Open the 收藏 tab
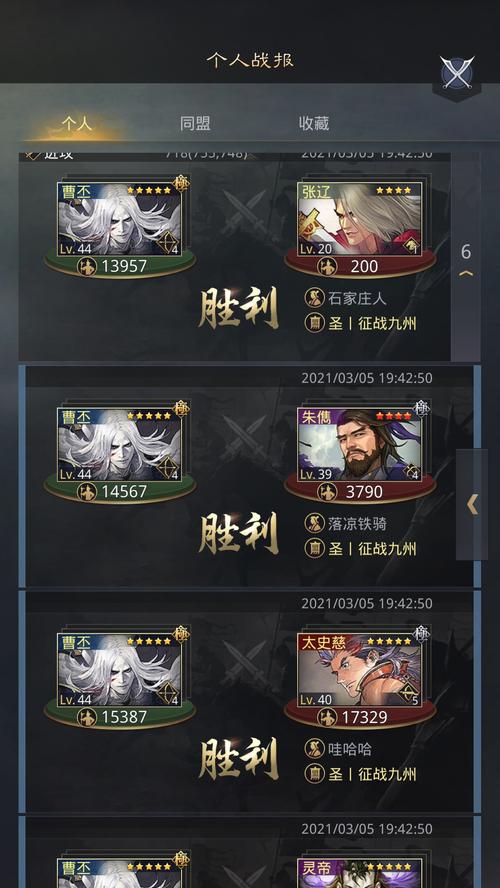500x888 pixels. pyautogui.click(x=314, y=123)
